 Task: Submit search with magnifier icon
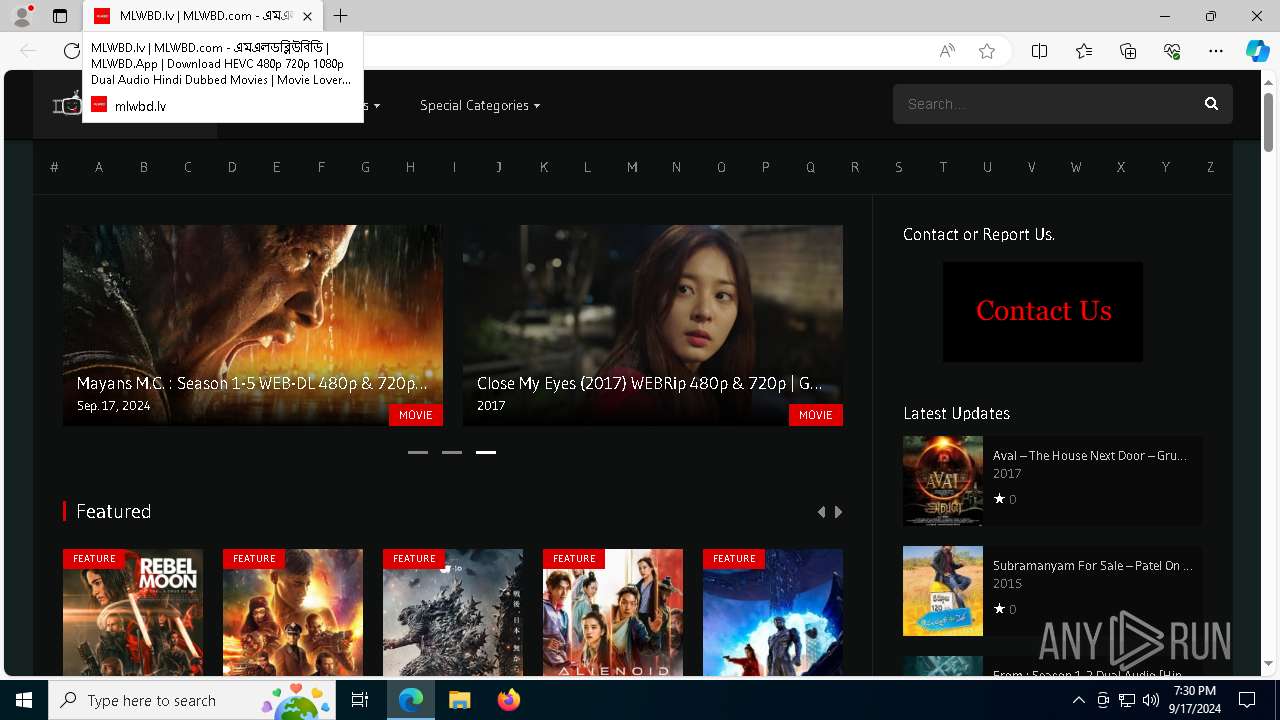pyautogui.click(x=1211, y=104)
